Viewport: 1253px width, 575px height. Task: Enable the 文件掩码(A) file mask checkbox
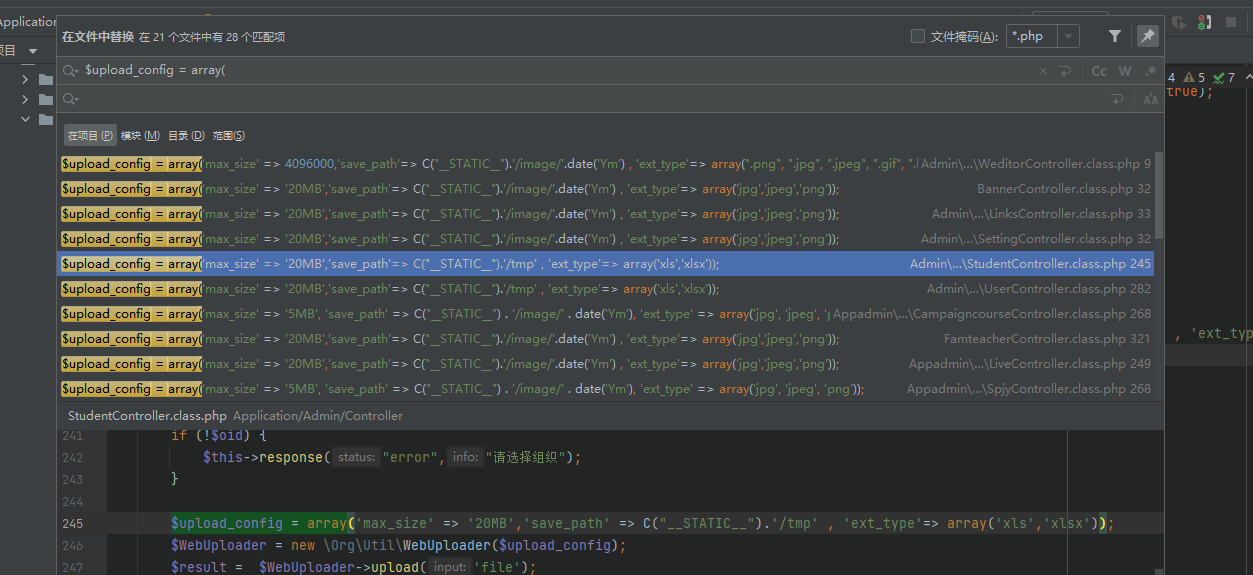(918, 36)
